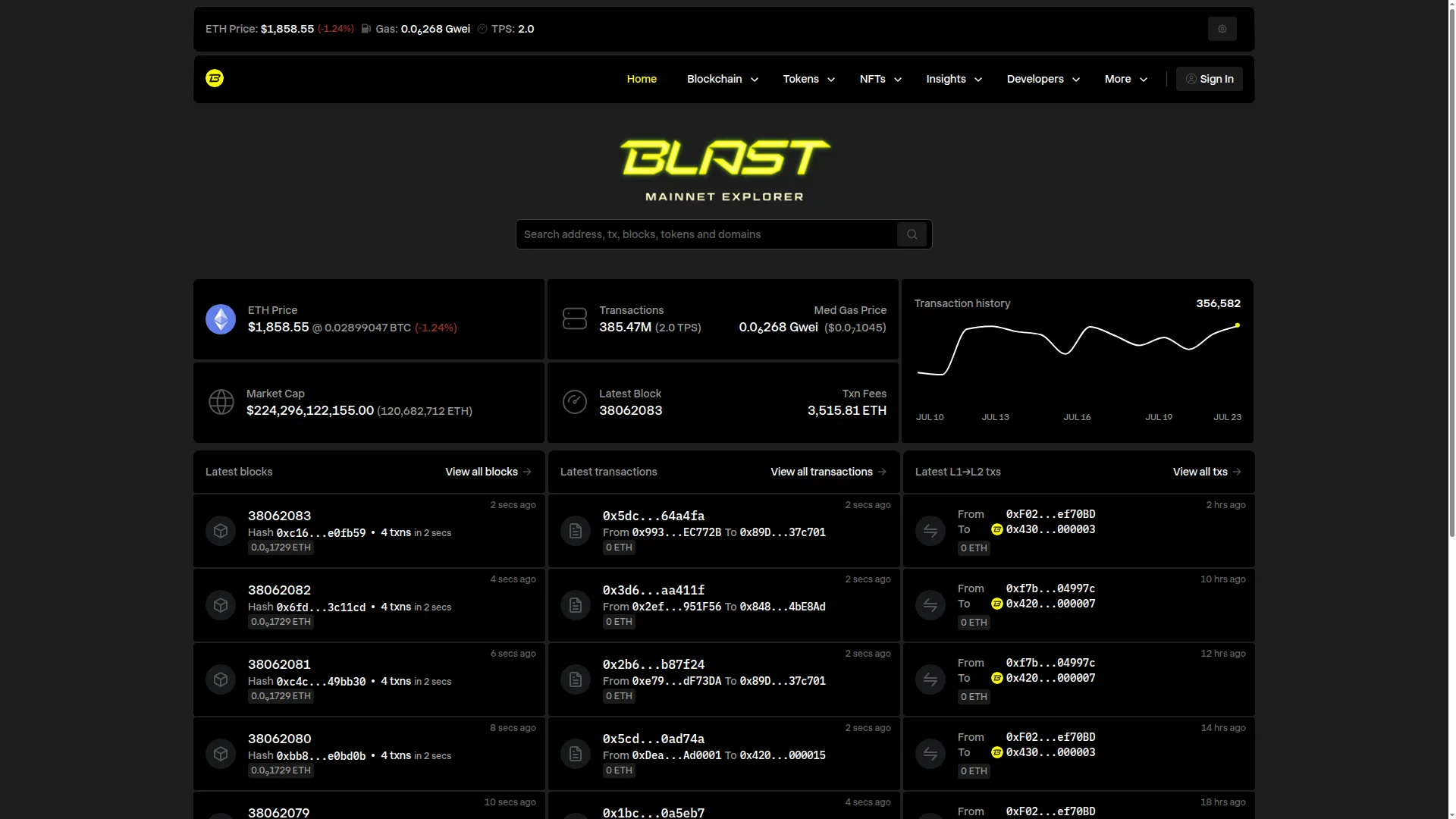Click the cube icon for block 38062081
1456x819 pixels.
coord(221,679)
